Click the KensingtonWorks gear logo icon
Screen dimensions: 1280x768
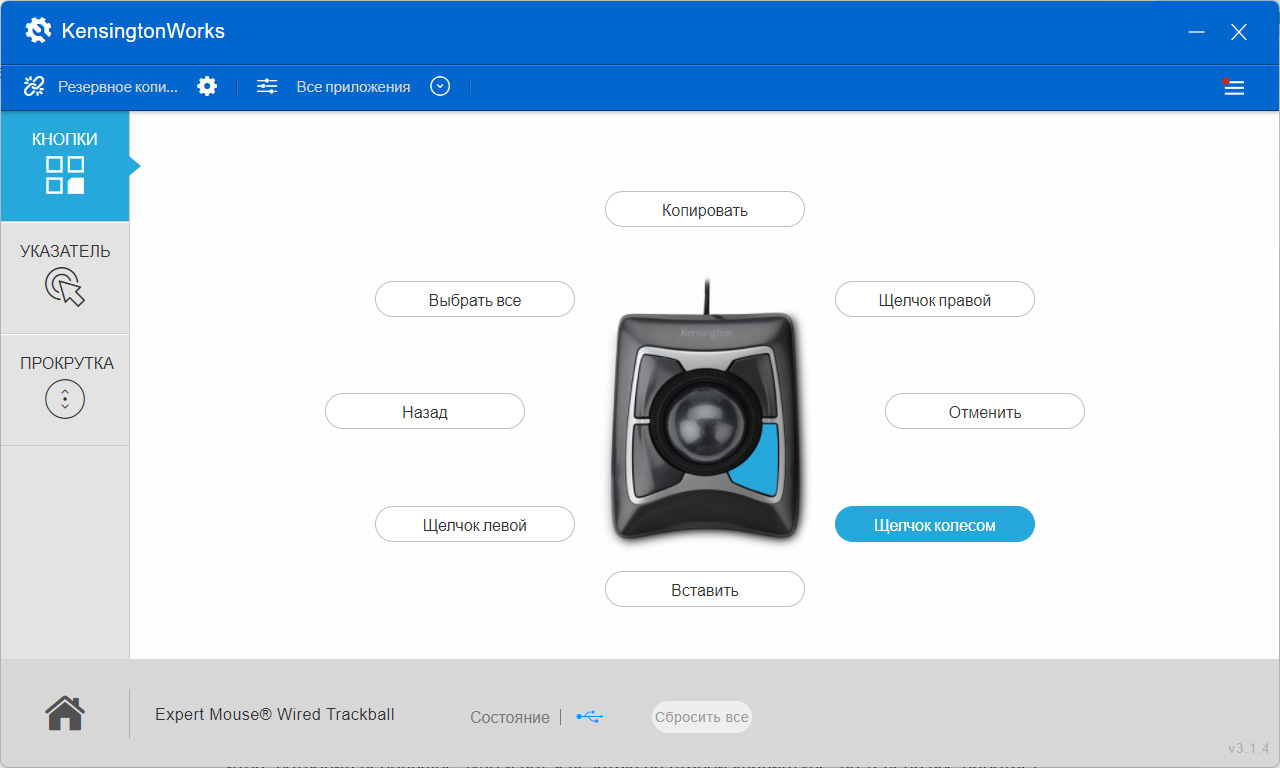pyautogui.click(x=38, y=31)
